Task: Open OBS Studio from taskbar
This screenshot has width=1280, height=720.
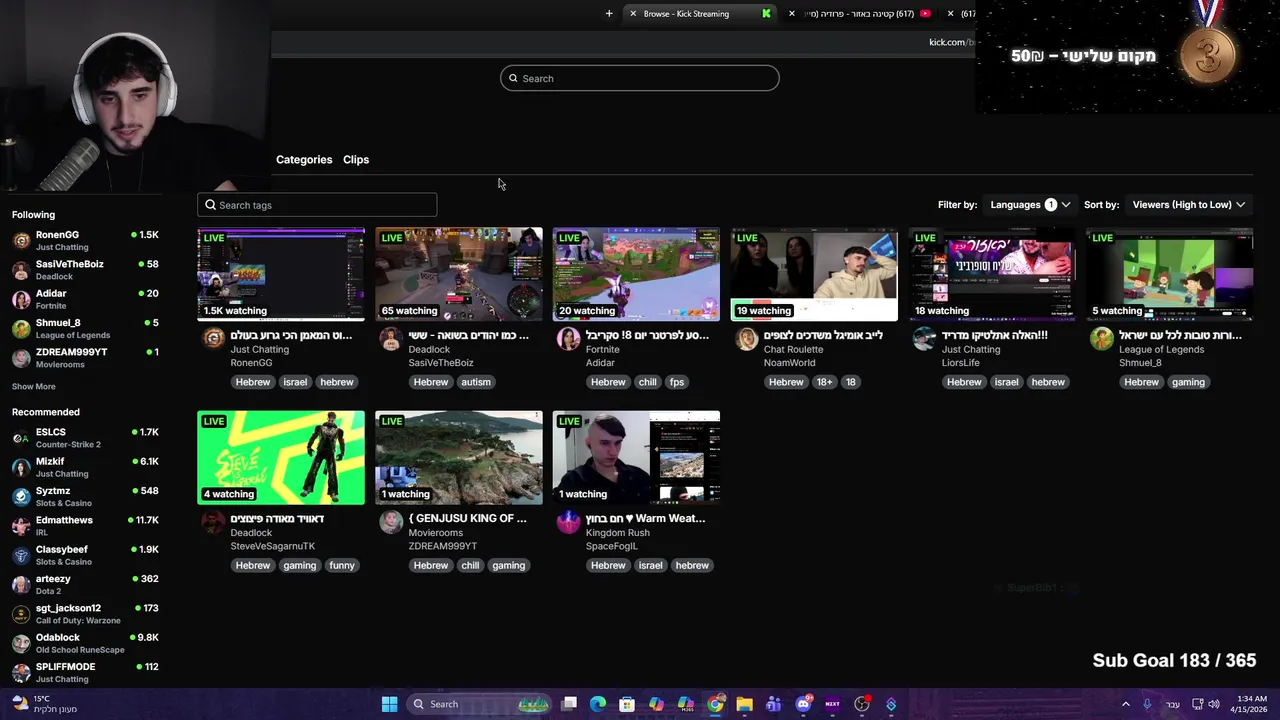Action: (862, 704)
